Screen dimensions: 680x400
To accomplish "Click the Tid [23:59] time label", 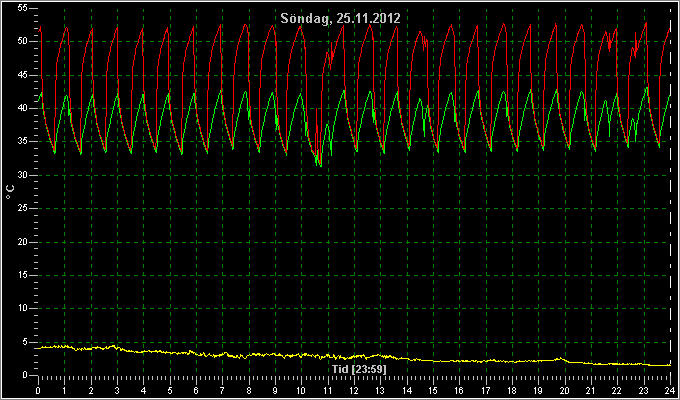I will [x=359, y=369].
